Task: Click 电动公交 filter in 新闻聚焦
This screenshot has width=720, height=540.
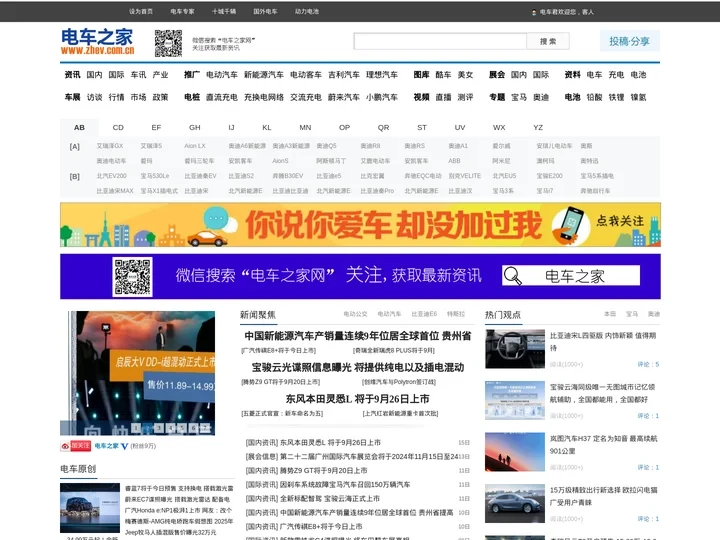Action: [x=355, y=314]
